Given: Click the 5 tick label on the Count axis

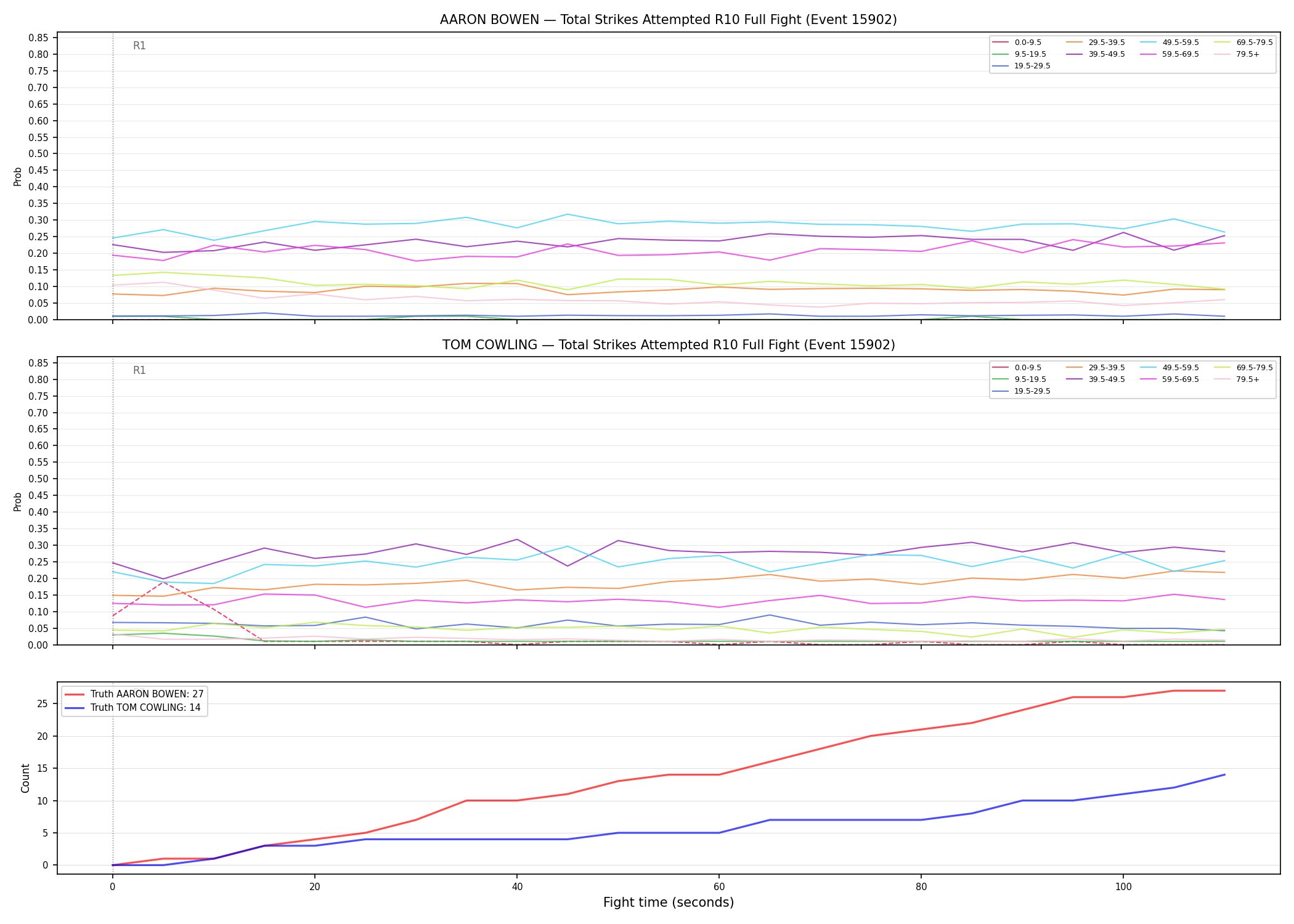Looking at the screenshot, I should click(x=46, y=833).
